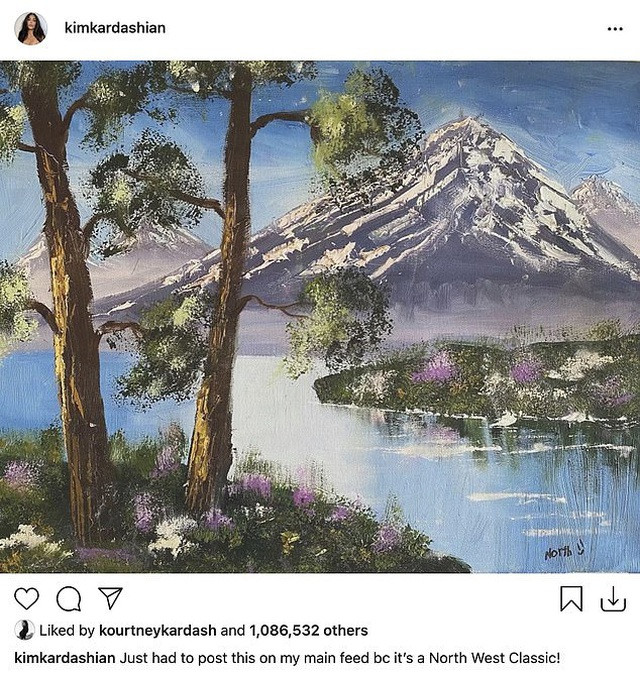Click kimkardashian username in the caption
640x674 pixels.
[65, 658]
